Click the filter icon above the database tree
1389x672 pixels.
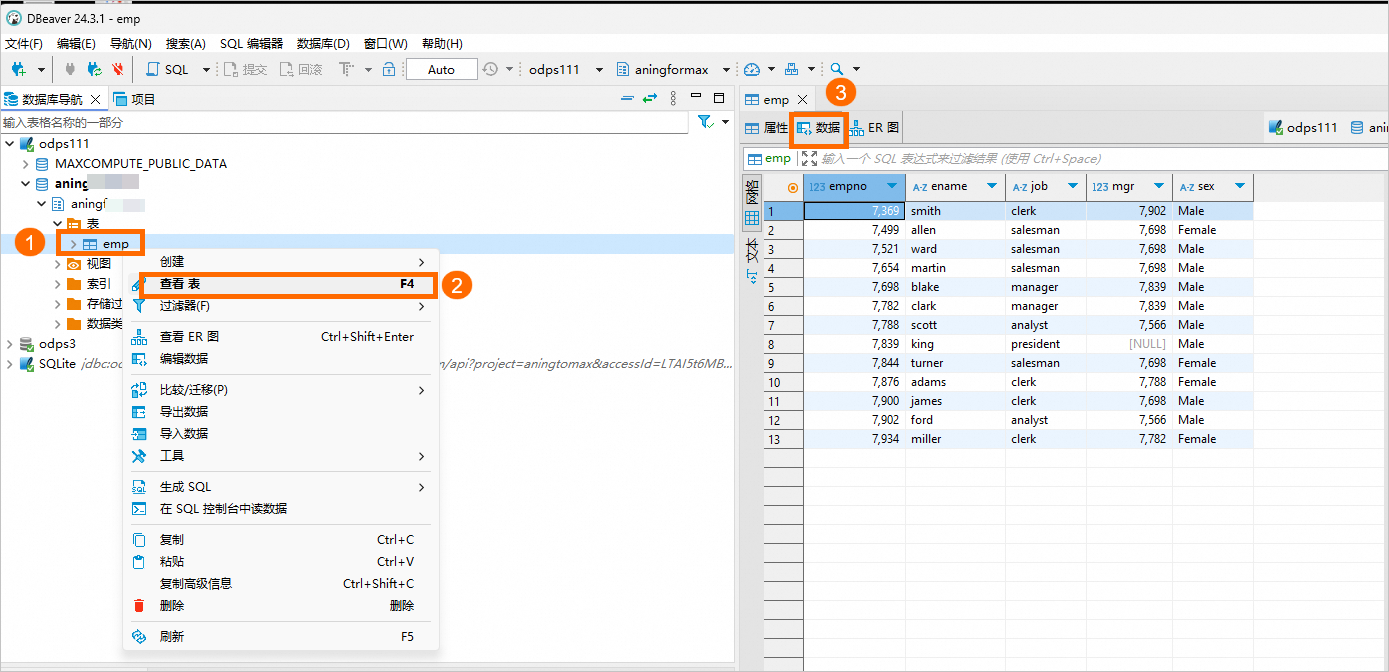705,121
